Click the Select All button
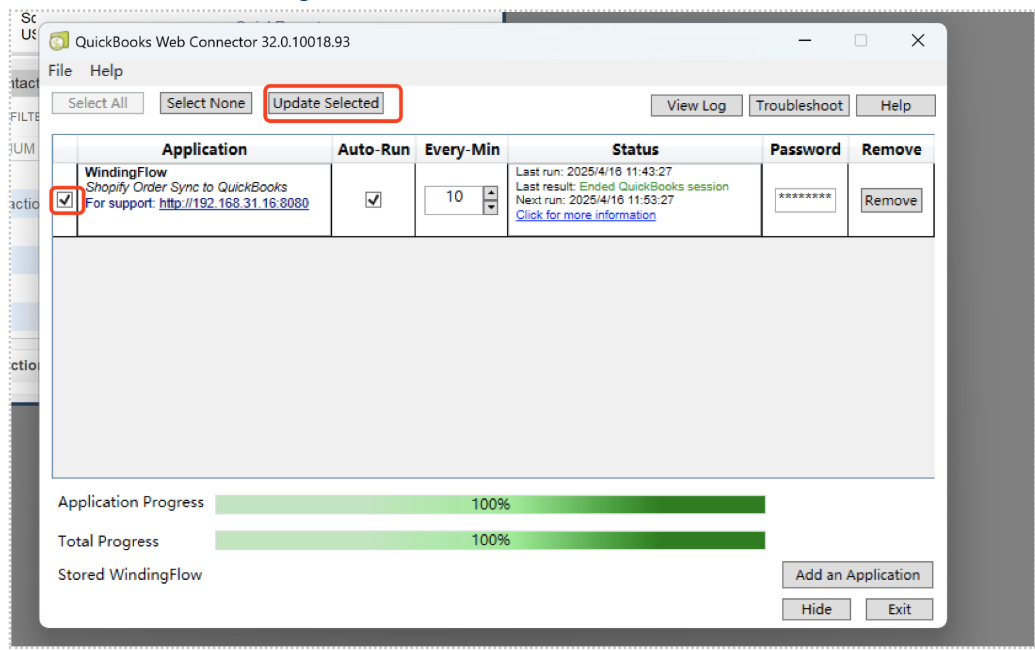Image resolution: width=1035 pixels, height=650 pixels. tap(98, 103)
